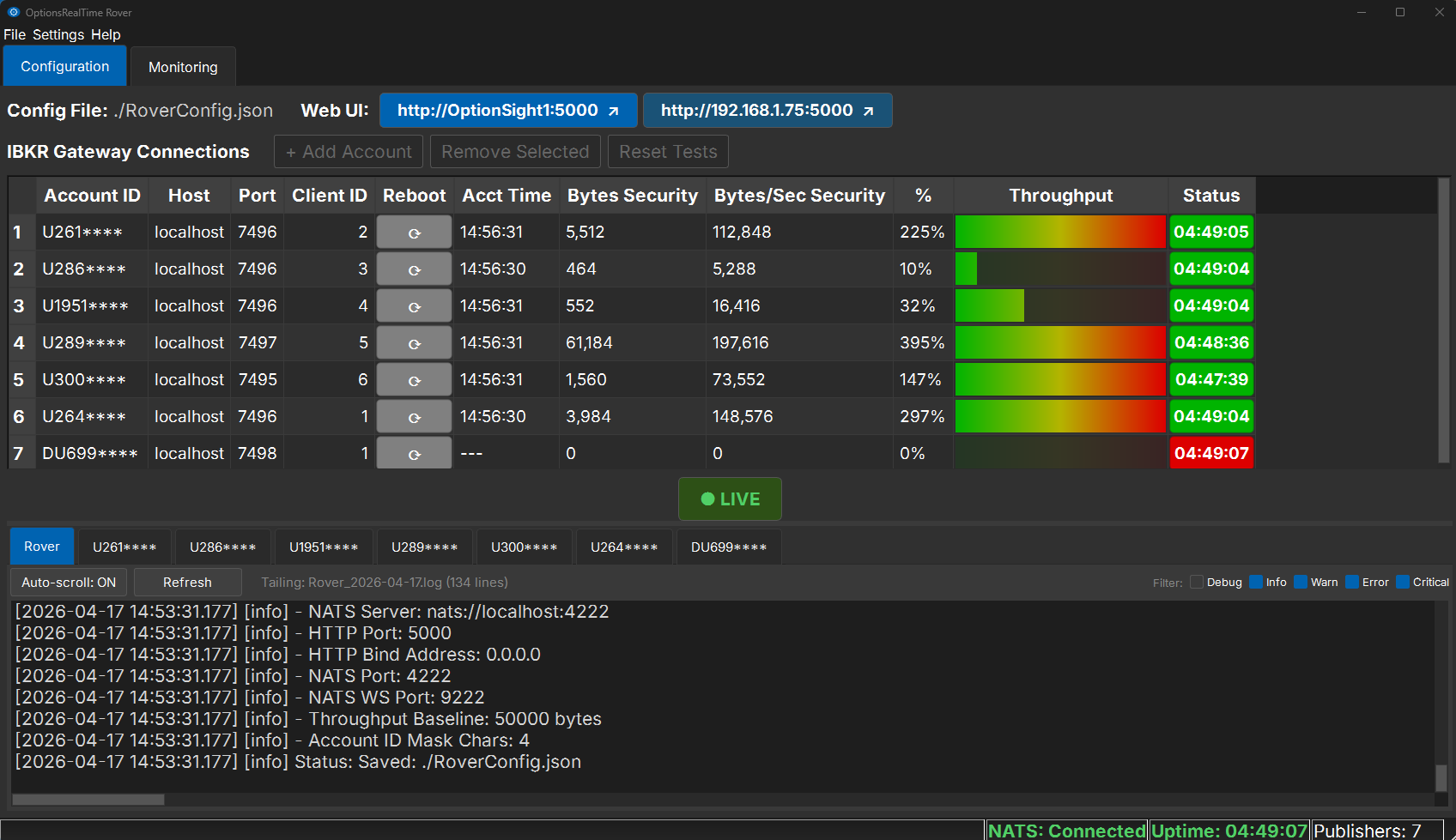Screen dimensions: 1456x840
Task: Click the throughput bar showing 32%
Action: (1060, 305)
